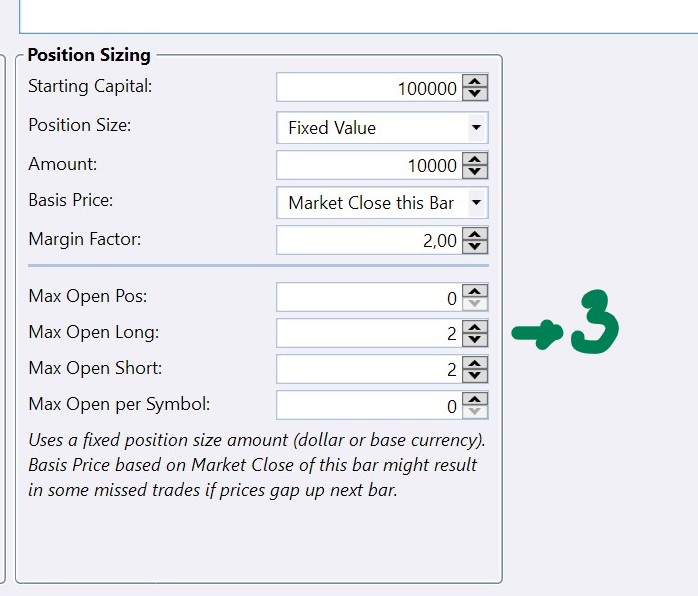The height and width of the screenshot is (596, 698).
Task: Click the Max Open per Symbol field
Action: (x=368, y=405)
